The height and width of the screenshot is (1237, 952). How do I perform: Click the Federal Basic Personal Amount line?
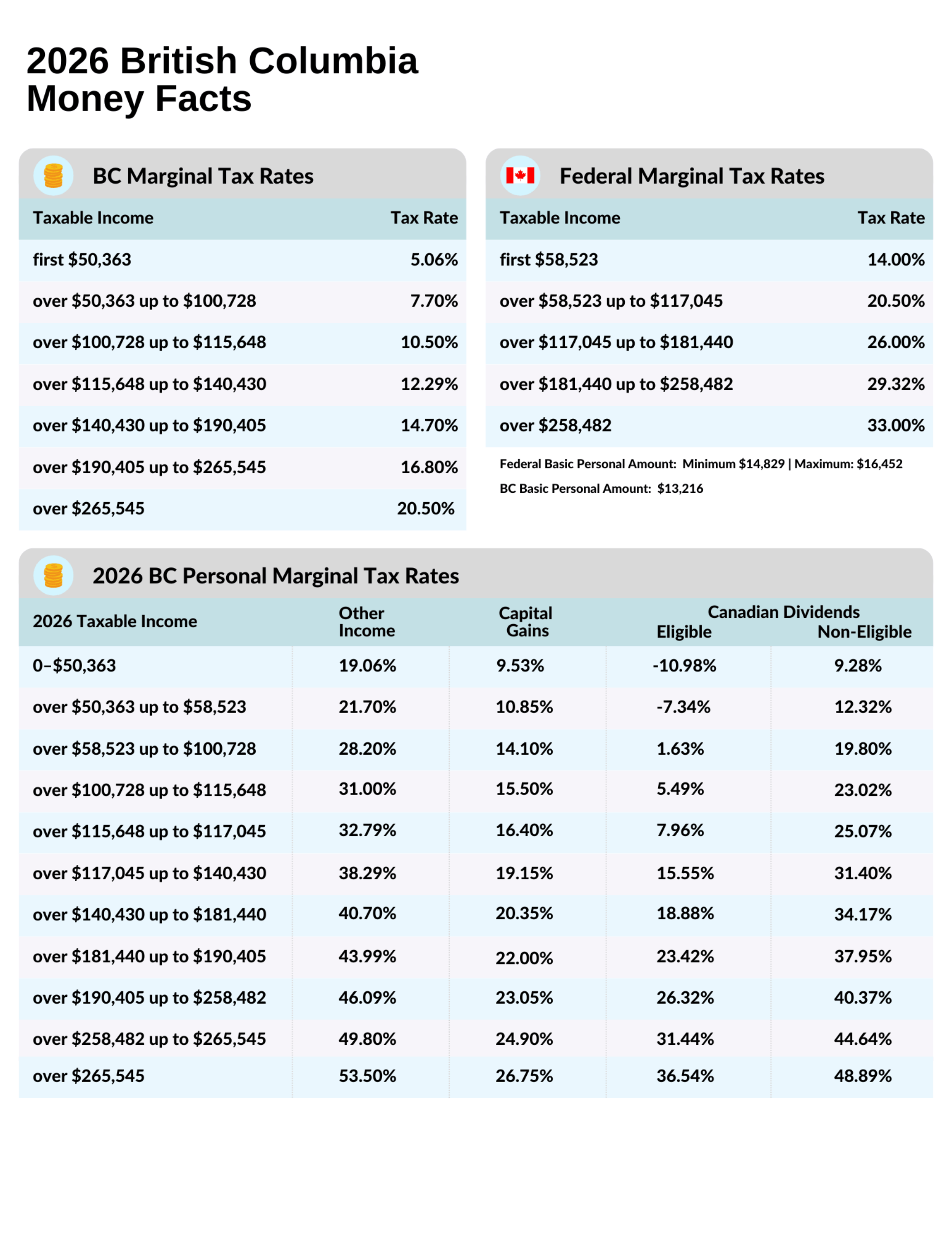click(700, 464)
